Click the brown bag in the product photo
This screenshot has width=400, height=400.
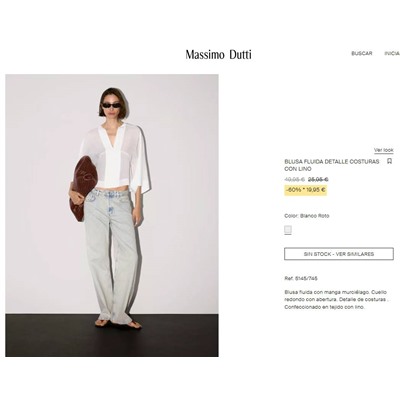click(x=83, y=187)
